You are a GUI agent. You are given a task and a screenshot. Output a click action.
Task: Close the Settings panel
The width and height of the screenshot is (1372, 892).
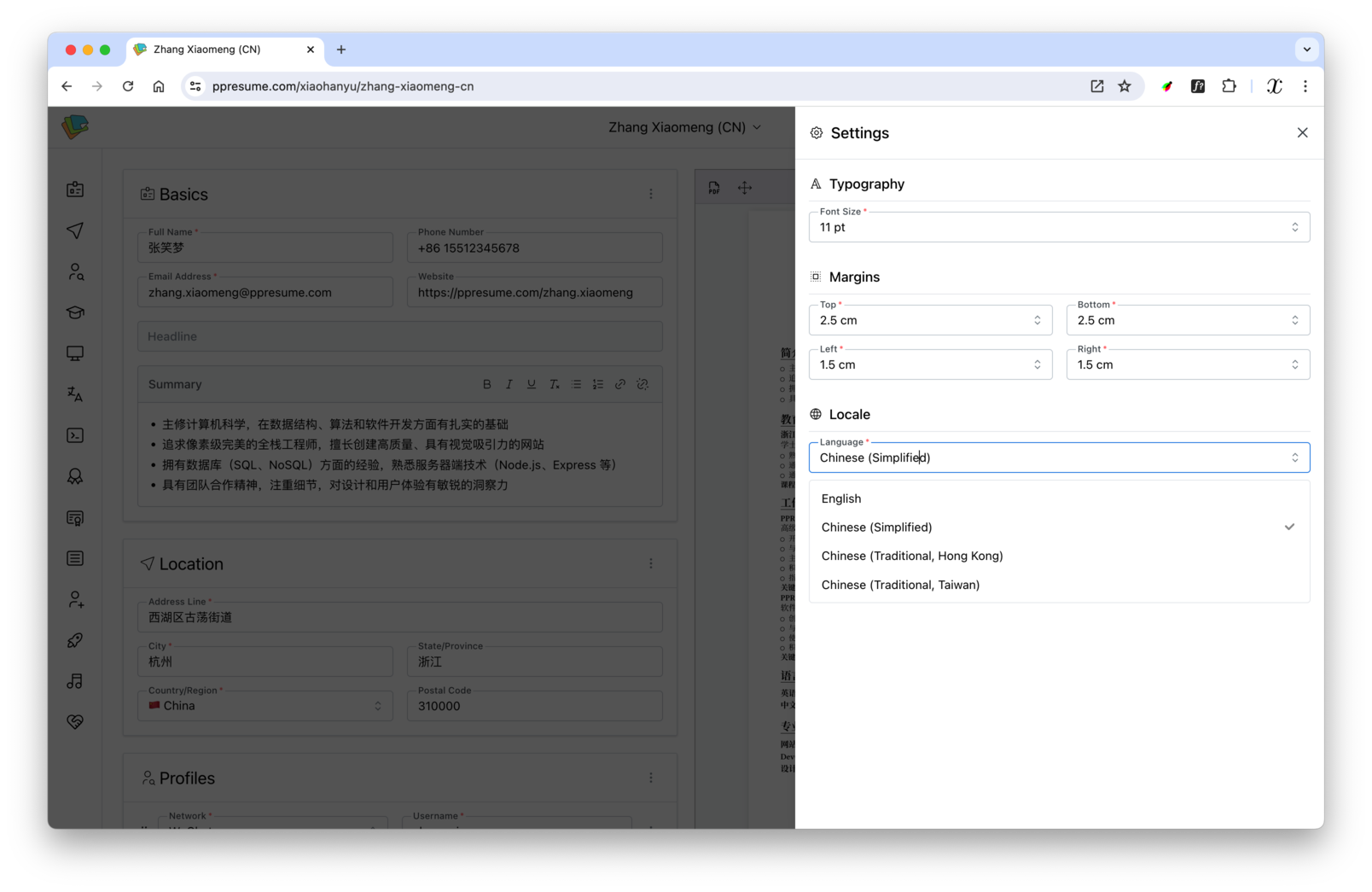[x=1302, y=132]
